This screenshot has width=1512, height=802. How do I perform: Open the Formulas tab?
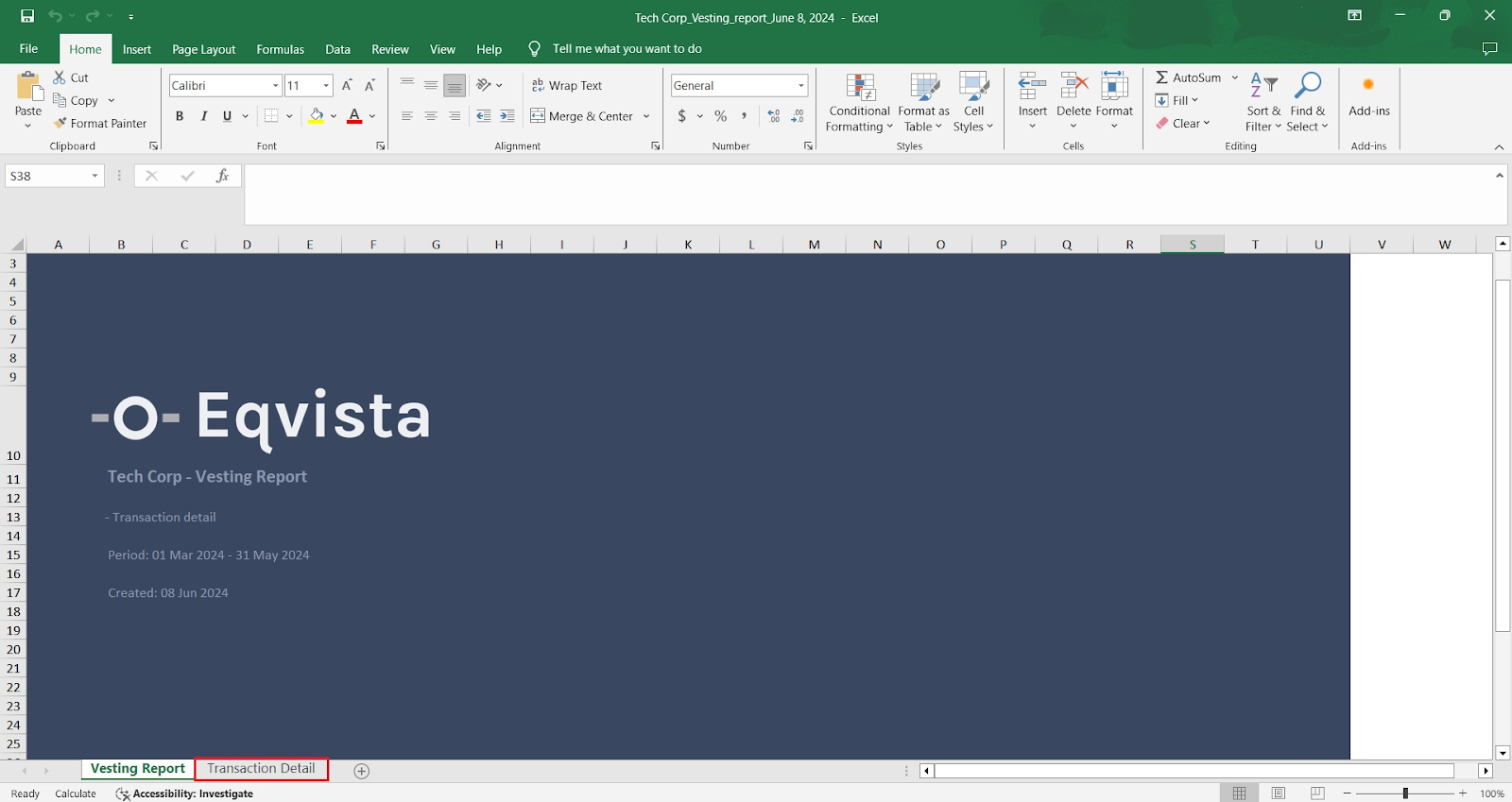coord(280,49)
